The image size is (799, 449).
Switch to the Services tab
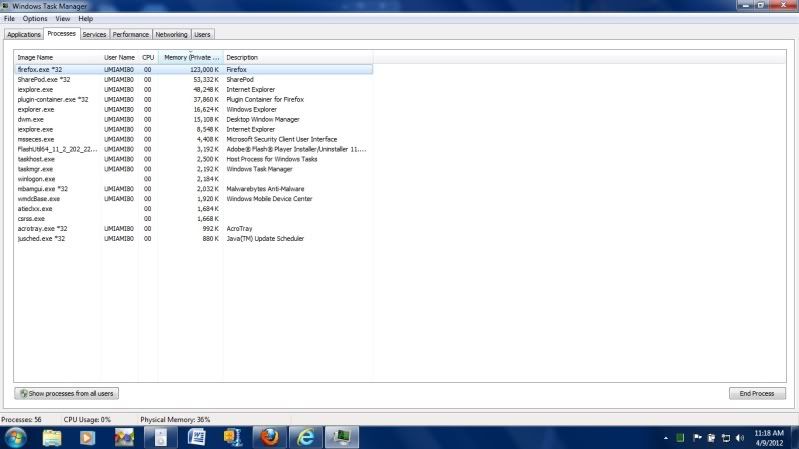coord(94,34)
